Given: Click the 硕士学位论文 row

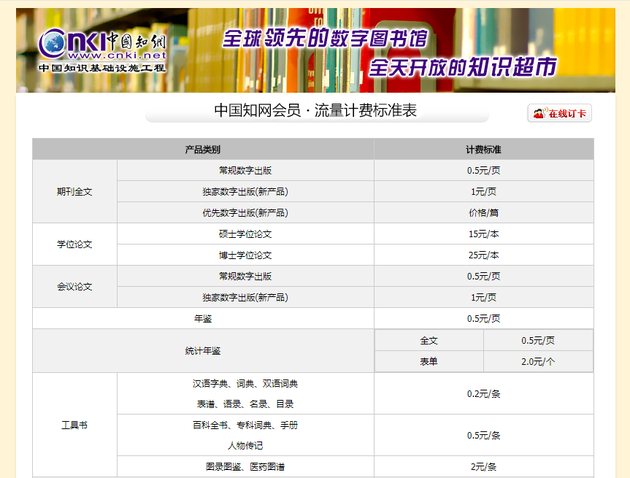Looking at the screenshot, I should 245,234.
